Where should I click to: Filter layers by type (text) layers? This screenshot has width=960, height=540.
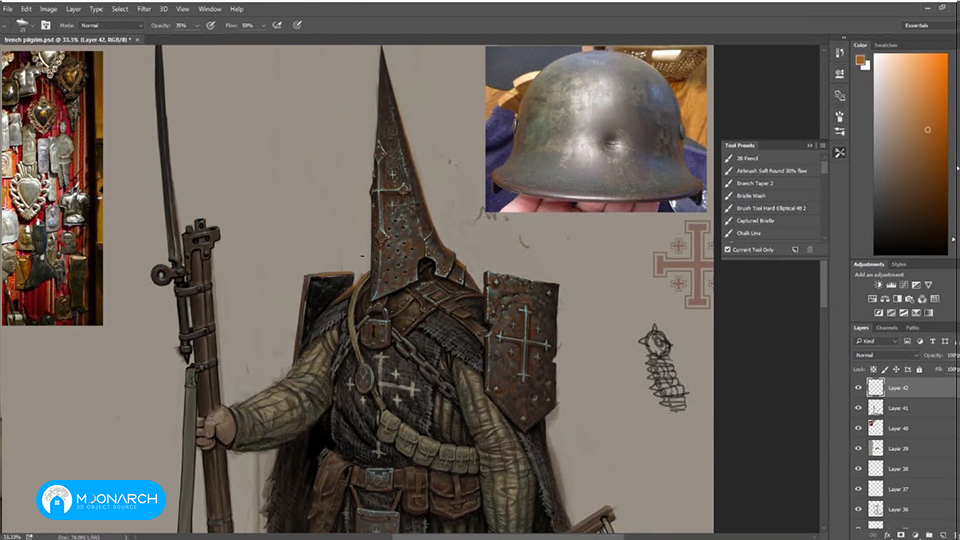tap(932, 341)
